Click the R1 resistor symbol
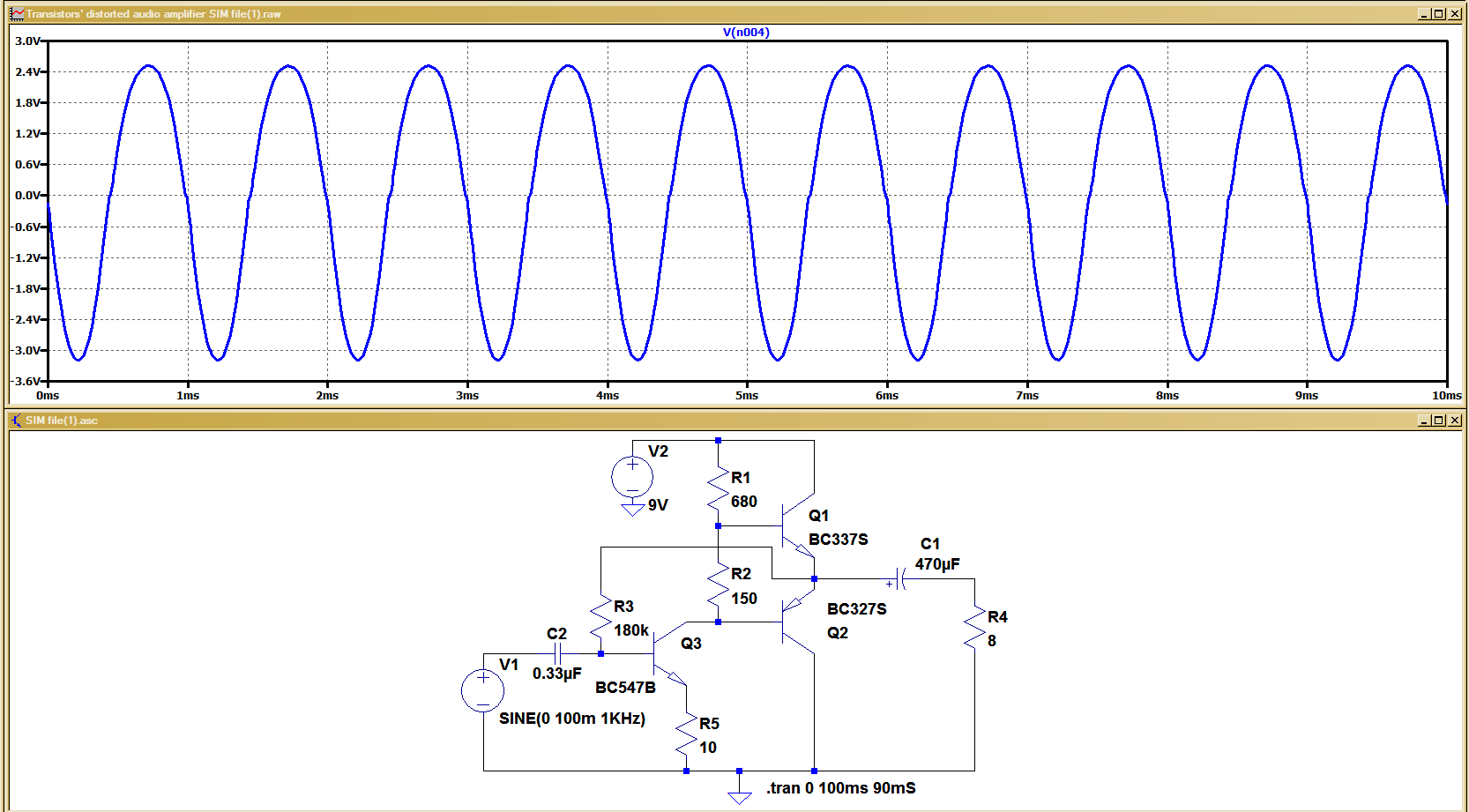 (719, 490)
